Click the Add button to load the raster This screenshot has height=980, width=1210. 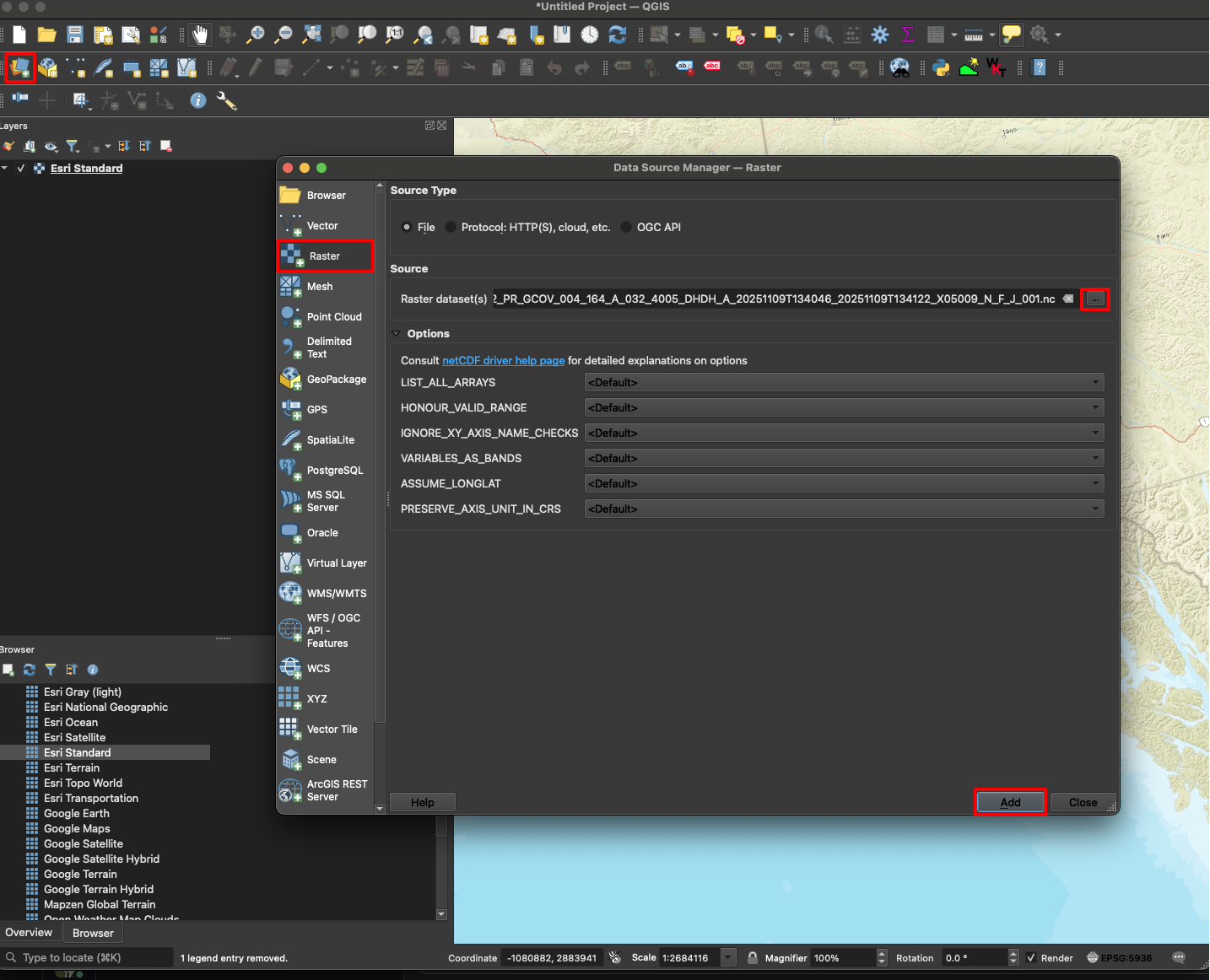[1010, 802]
